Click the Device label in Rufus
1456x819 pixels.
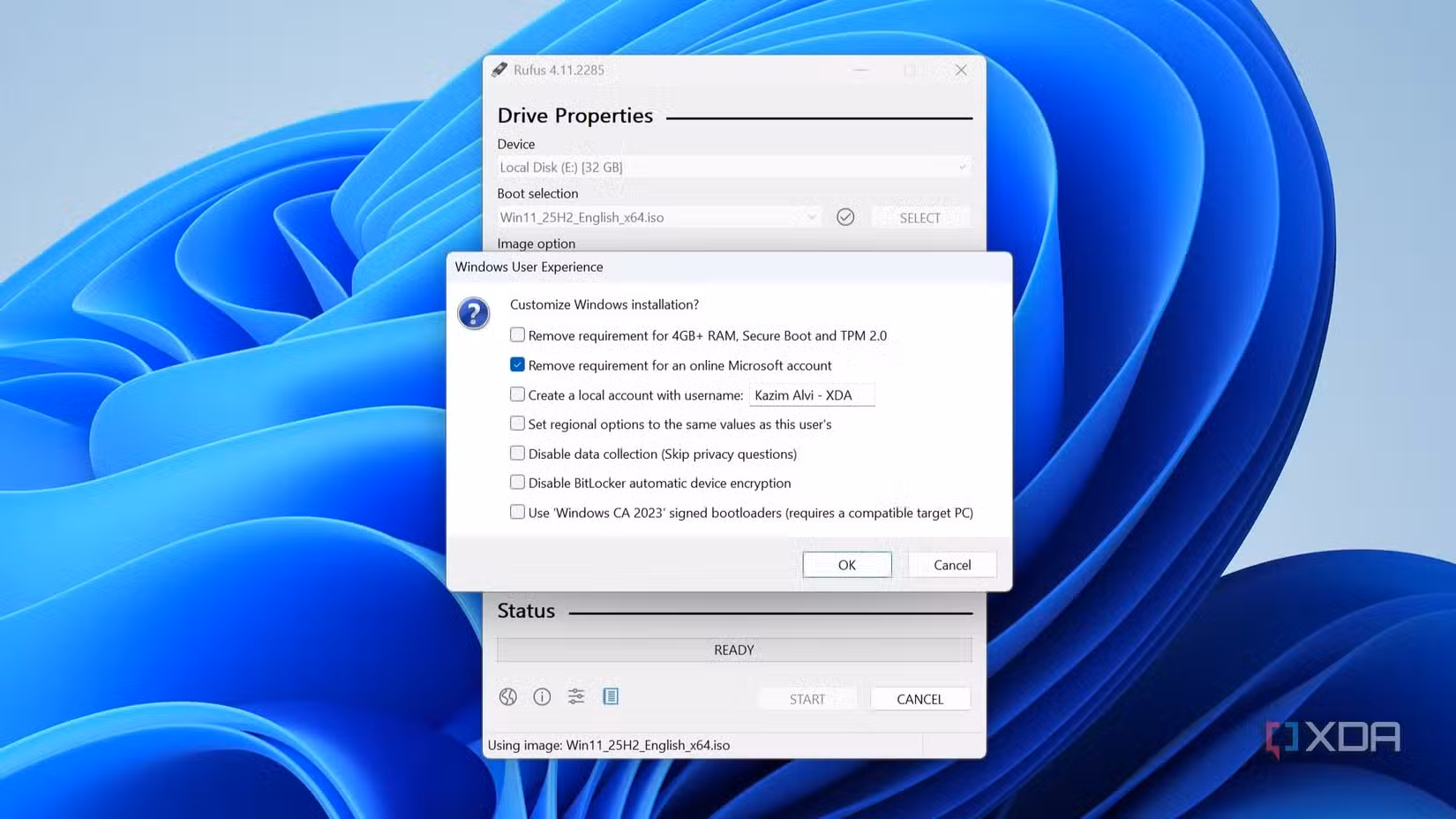pos(516,144)
